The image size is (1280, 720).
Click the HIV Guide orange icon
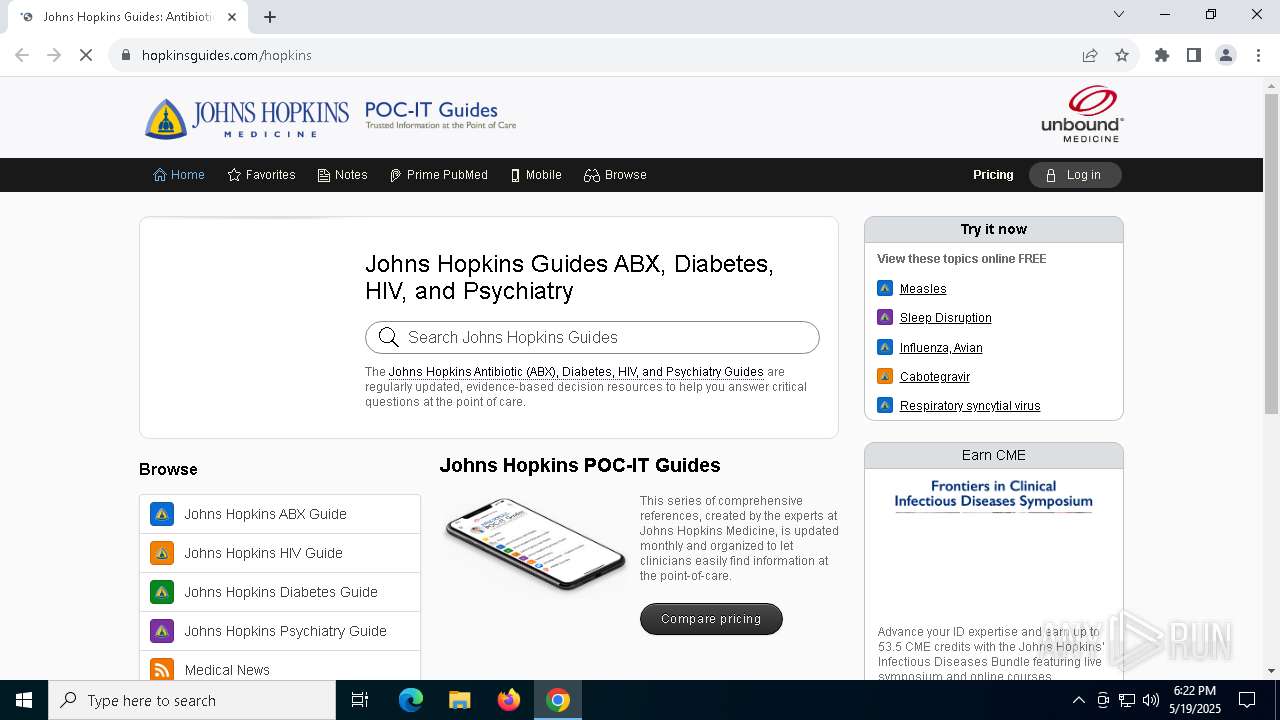pyautogui.click(x=162, y=553)
